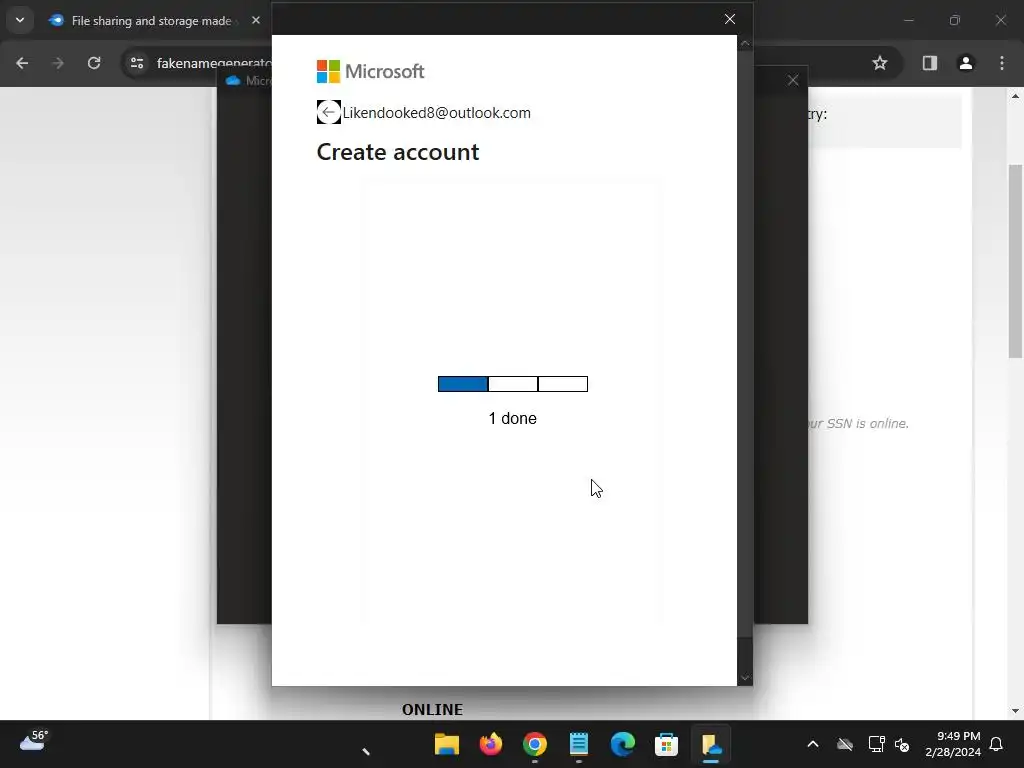Click the 1 done status text
1024x768 pixels.
pos(513,419)
